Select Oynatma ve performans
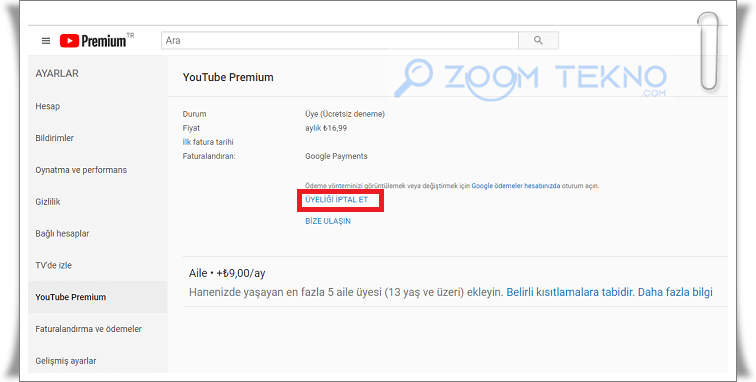Screen dimensions: 756x382 81,170
